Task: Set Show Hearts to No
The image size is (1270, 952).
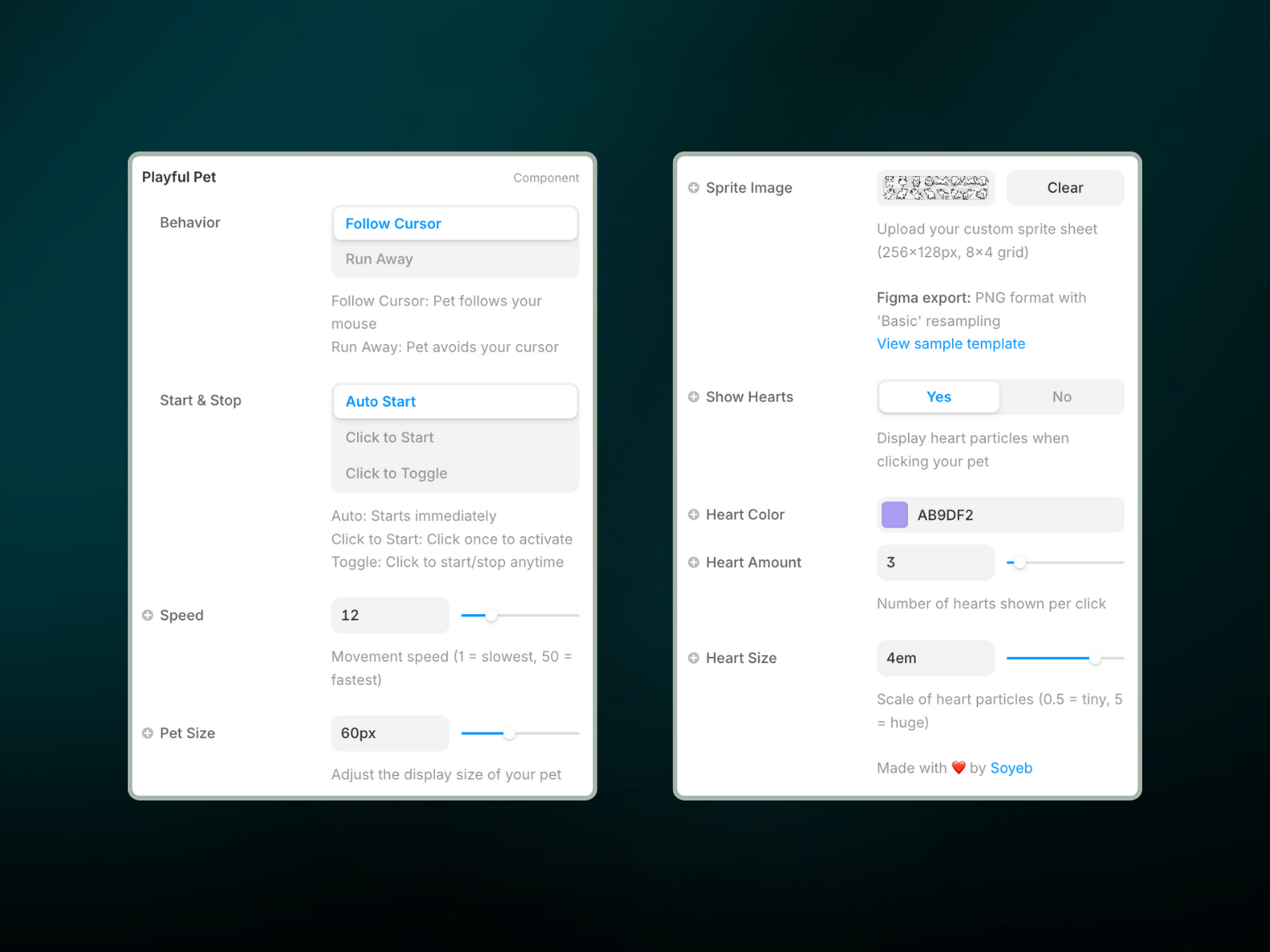Action: (1061, 397)
